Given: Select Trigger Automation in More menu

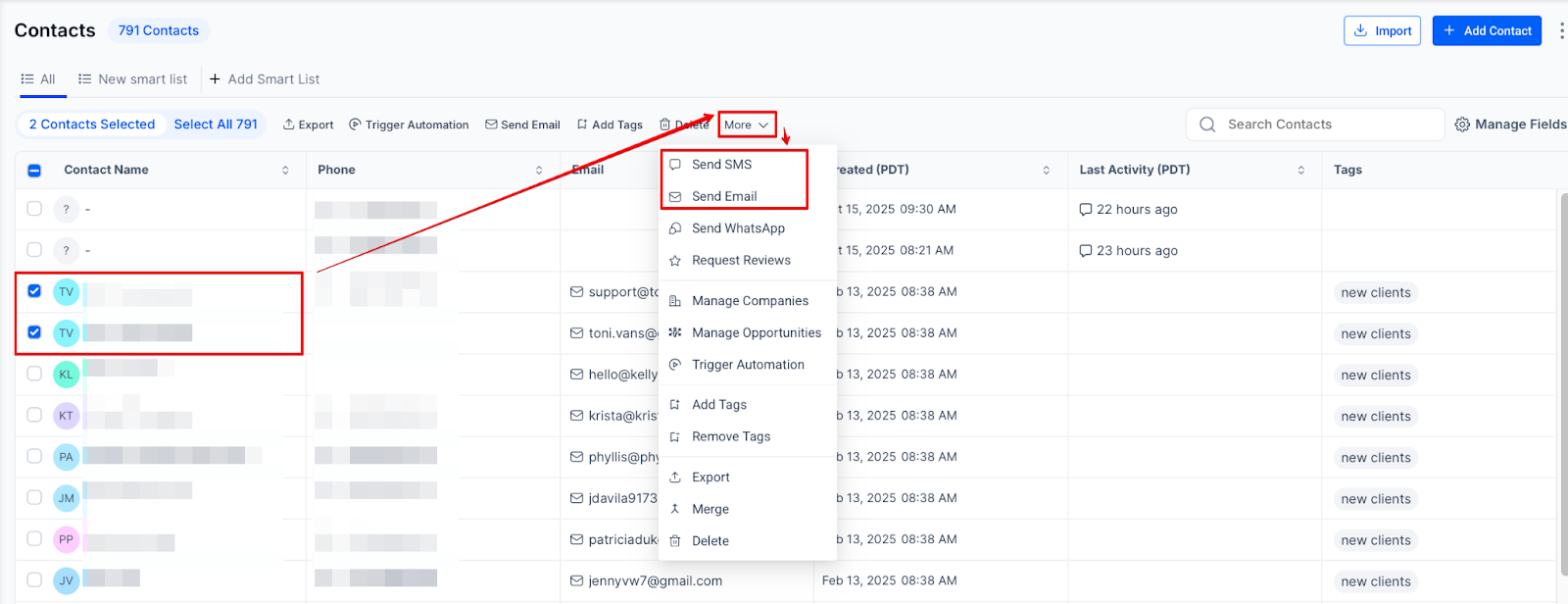Looking at the screenshot, I should [747, 365].
